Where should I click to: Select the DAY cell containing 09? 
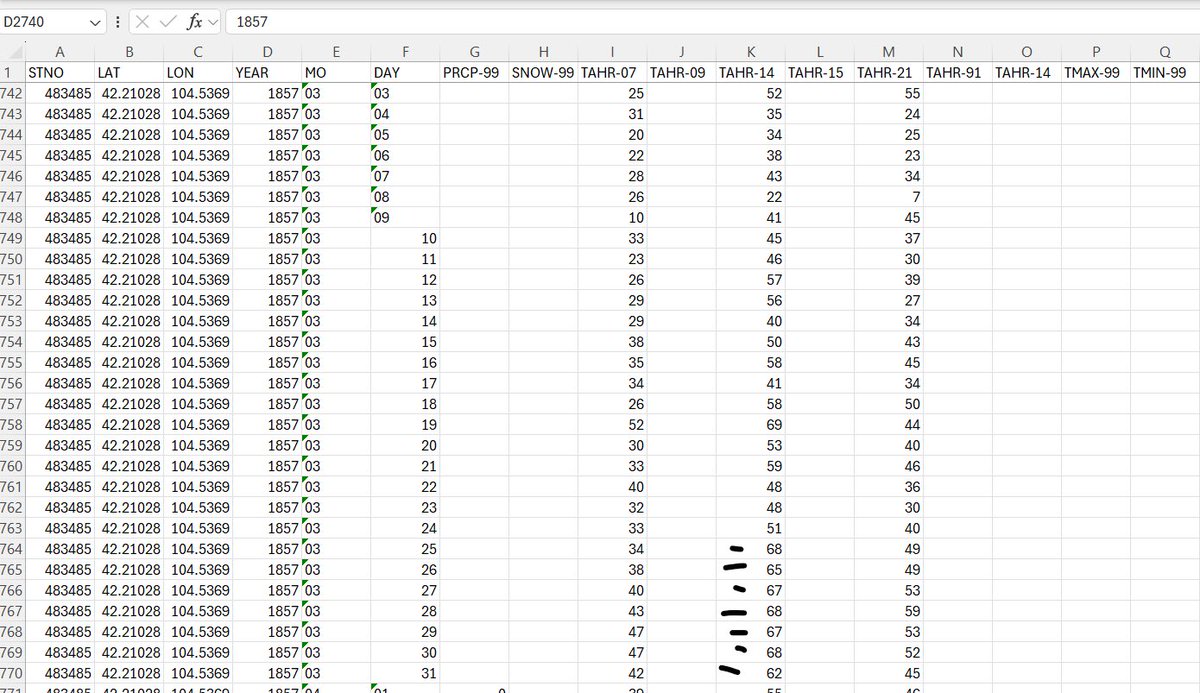click(405, 218)
